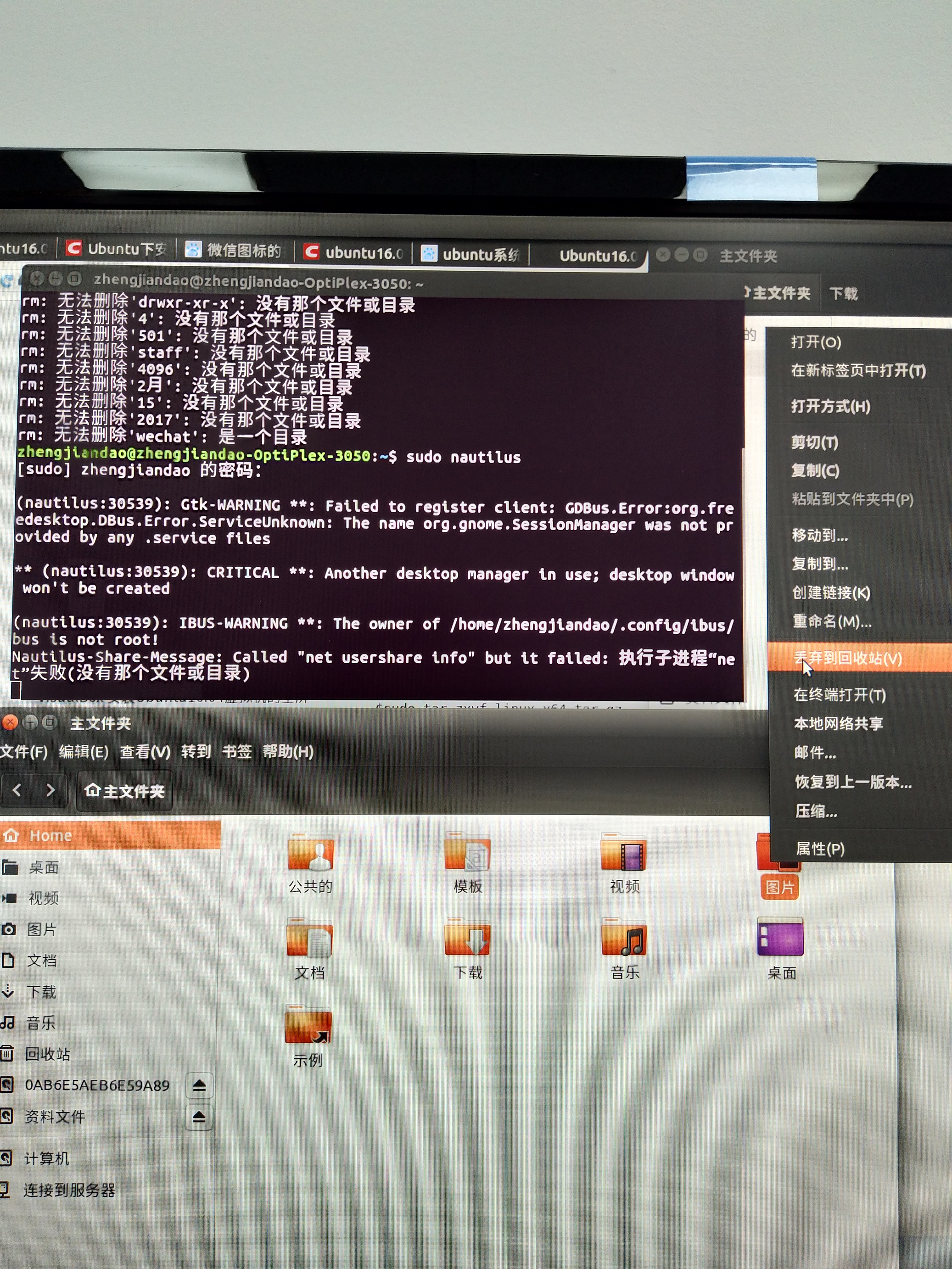Open the 打开方式(H) submenu
The width and height of the screenshot is (952, 1269).
click(x=830, y=407)
